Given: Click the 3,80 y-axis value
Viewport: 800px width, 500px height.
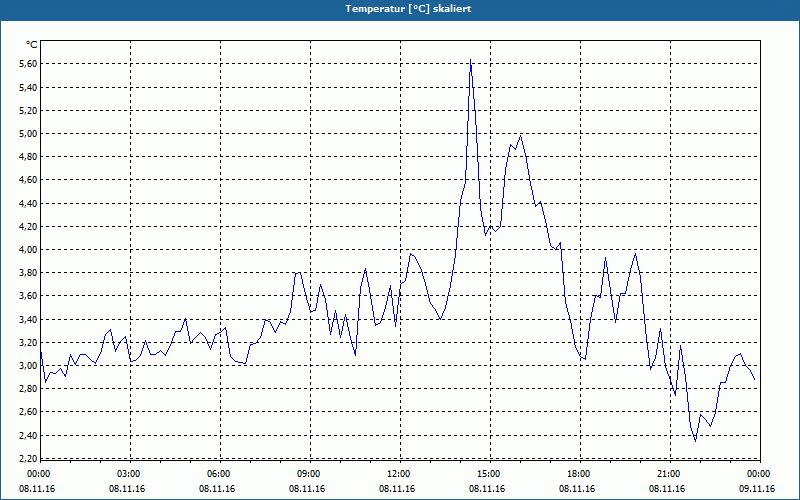Looking at the screenshot, I should click(28, 272).
